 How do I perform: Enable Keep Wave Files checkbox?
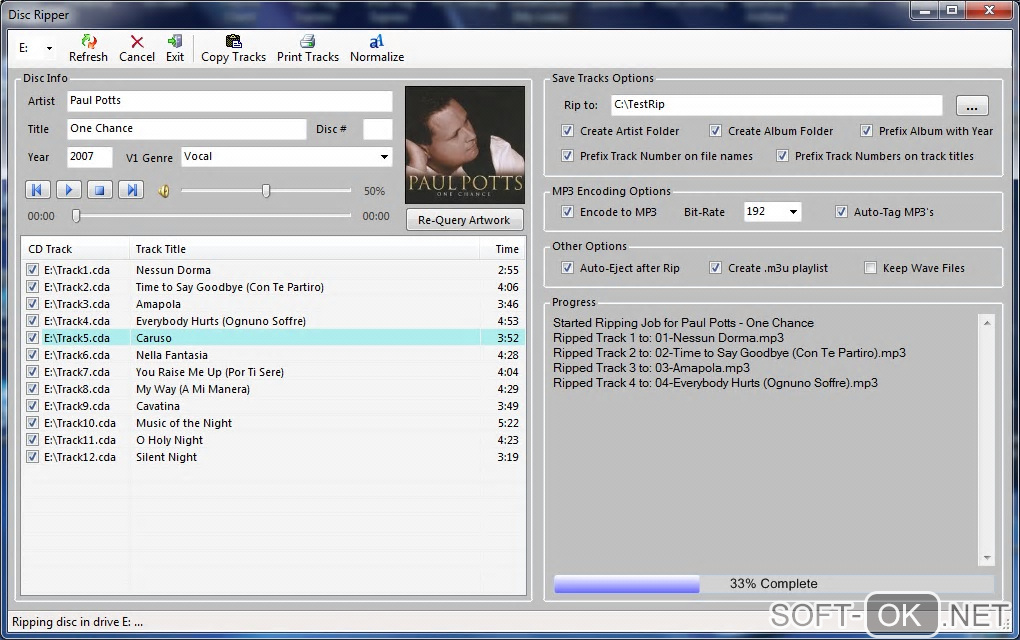[x=870, y=267]
